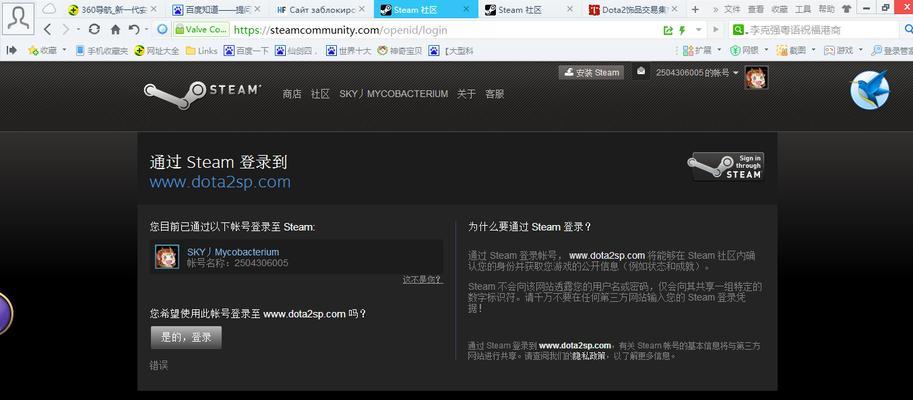This screenshot has width=913, height=400.
Task: Open the 客服 support link
Action: click(x=494, y=94)
